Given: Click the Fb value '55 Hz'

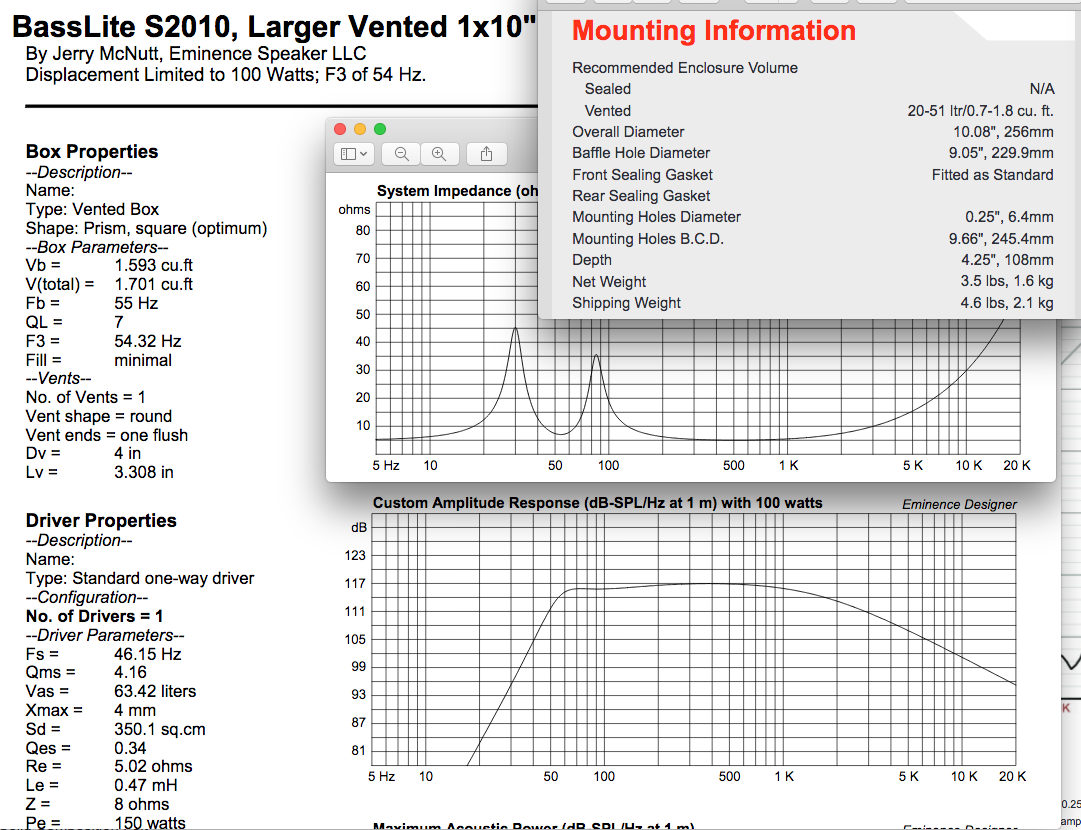Looking at the screenshot, I should (136, 303).
